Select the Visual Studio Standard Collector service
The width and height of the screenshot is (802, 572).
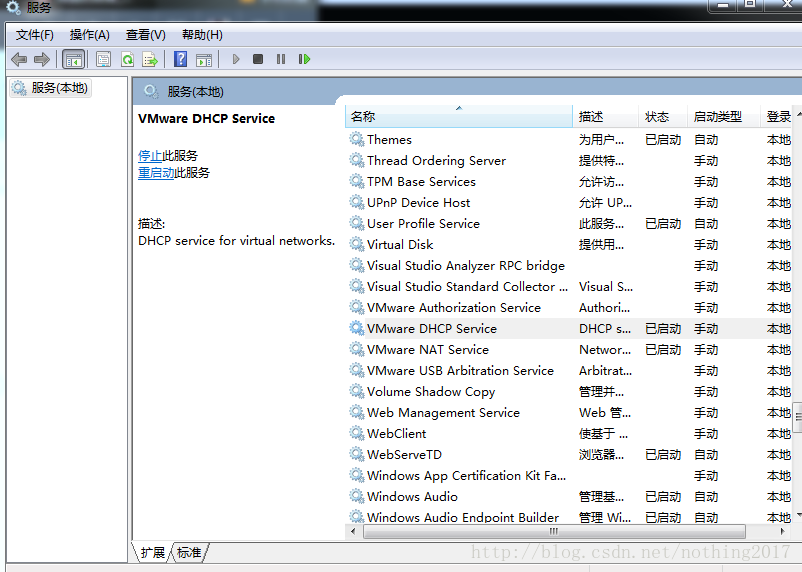point(569,287)
